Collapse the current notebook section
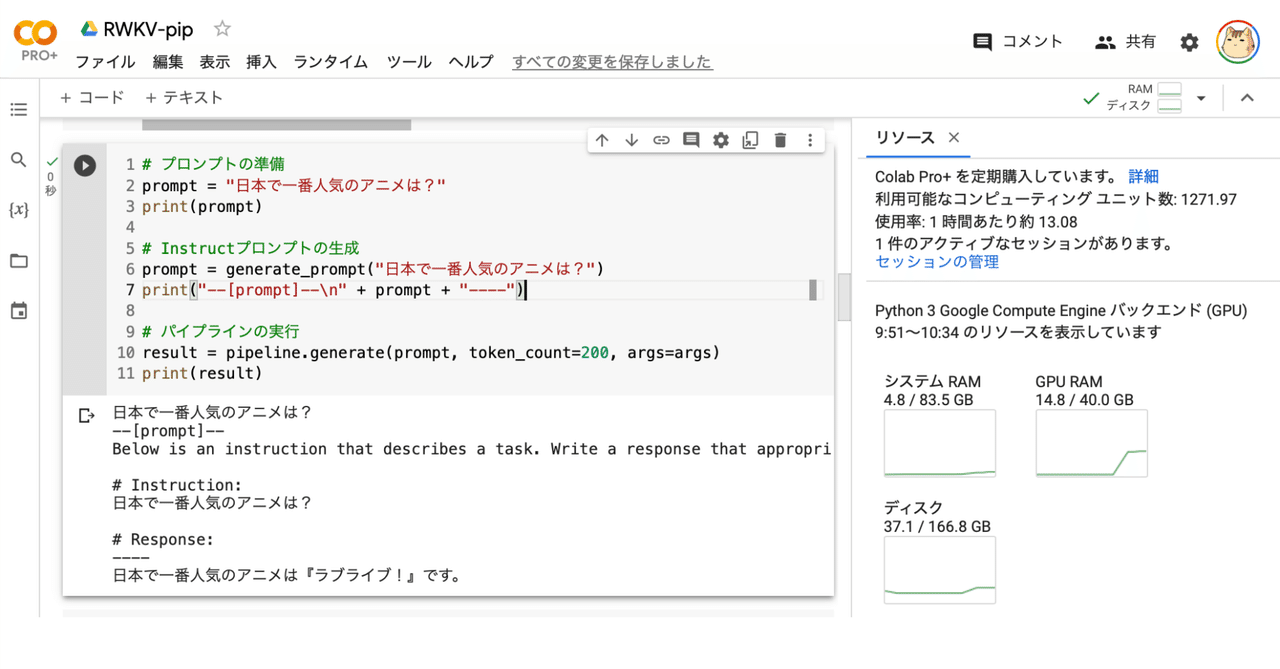 coord(1247,97)
